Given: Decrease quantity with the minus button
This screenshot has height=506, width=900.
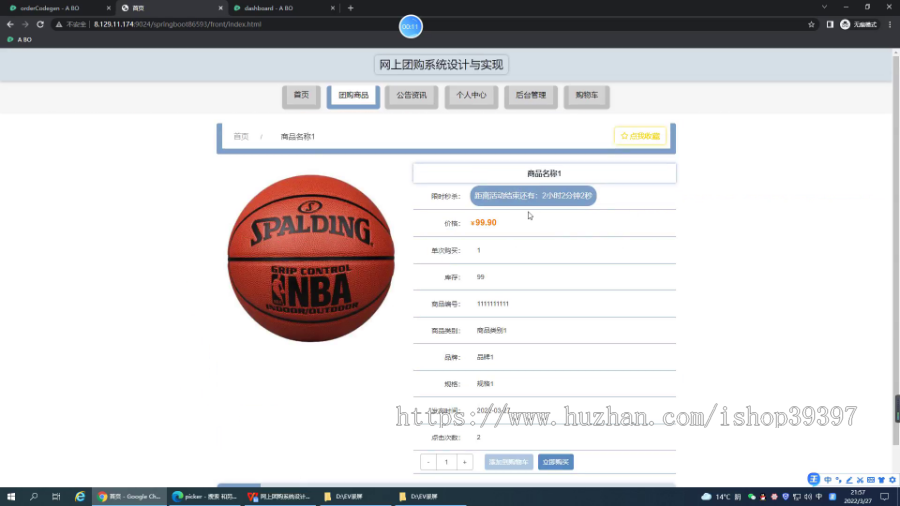Looking at the screenshot, I should pos(428,462).
